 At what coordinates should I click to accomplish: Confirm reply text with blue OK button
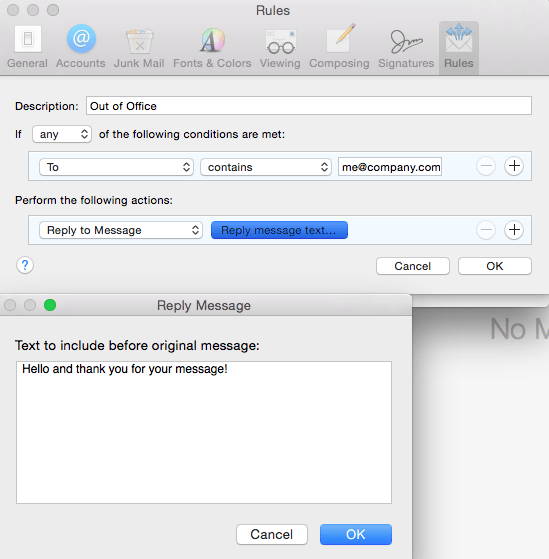[355, 534]
